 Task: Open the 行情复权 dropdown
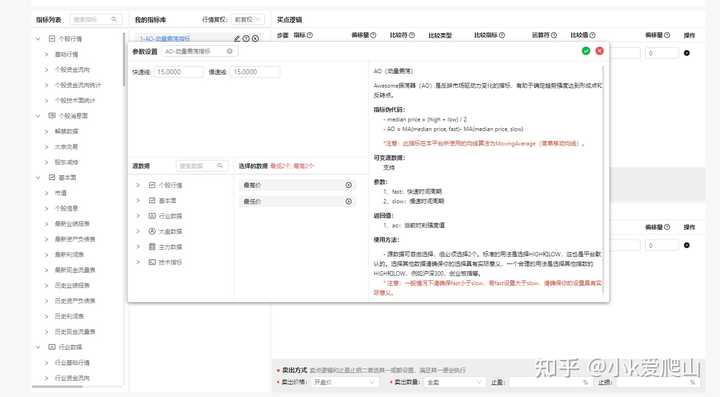coord(248,20)
